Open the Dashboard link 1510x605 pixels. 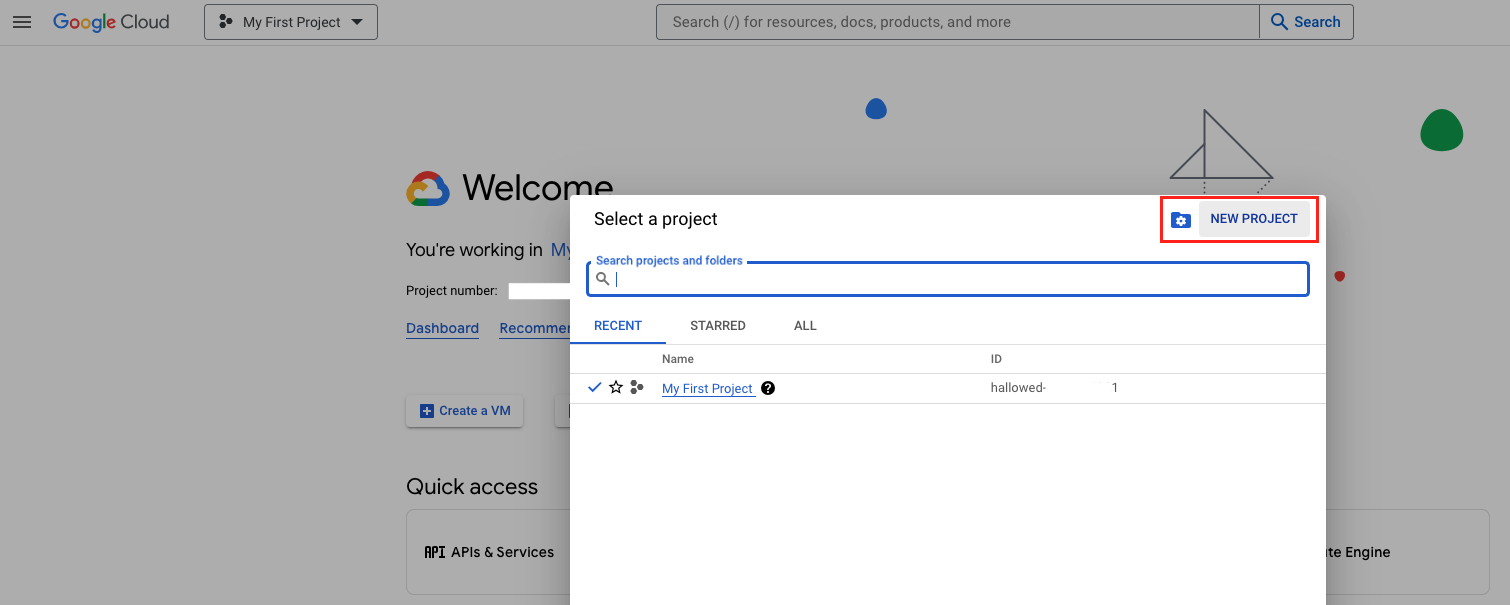click(442, 328)
